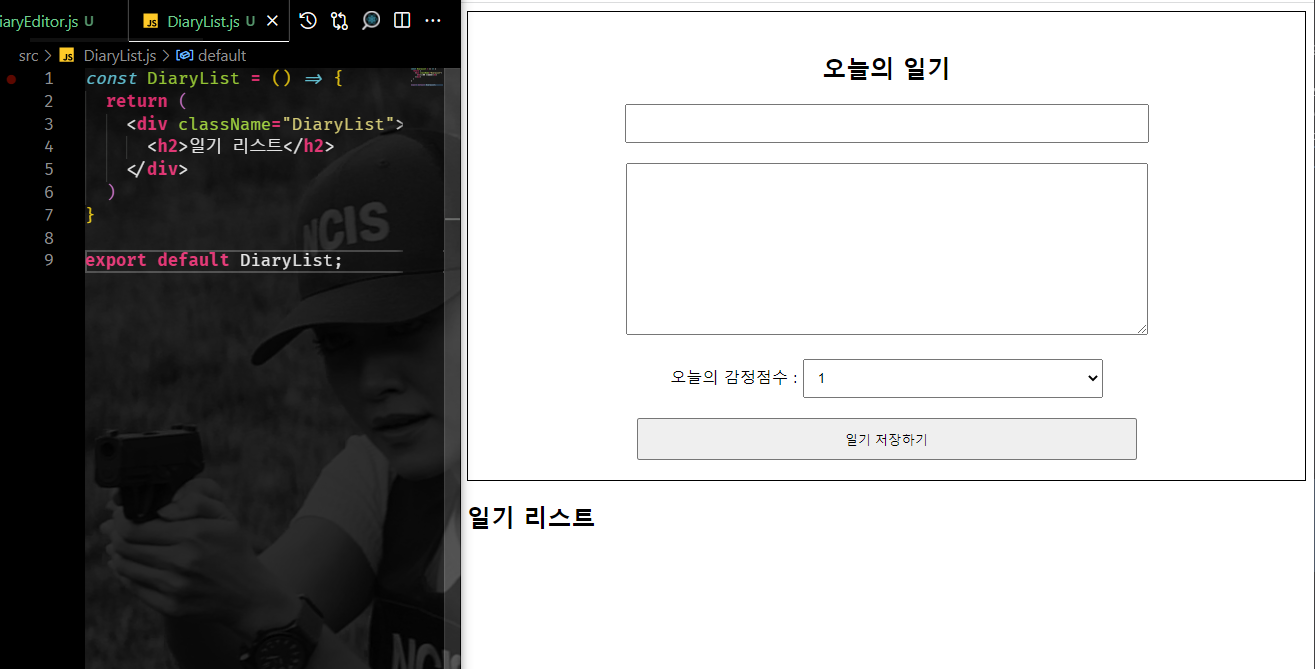The height and width of the screenshot is (669, 1315).
Task: Focus the diary content textarea
Action: click(x=887, y=249)
